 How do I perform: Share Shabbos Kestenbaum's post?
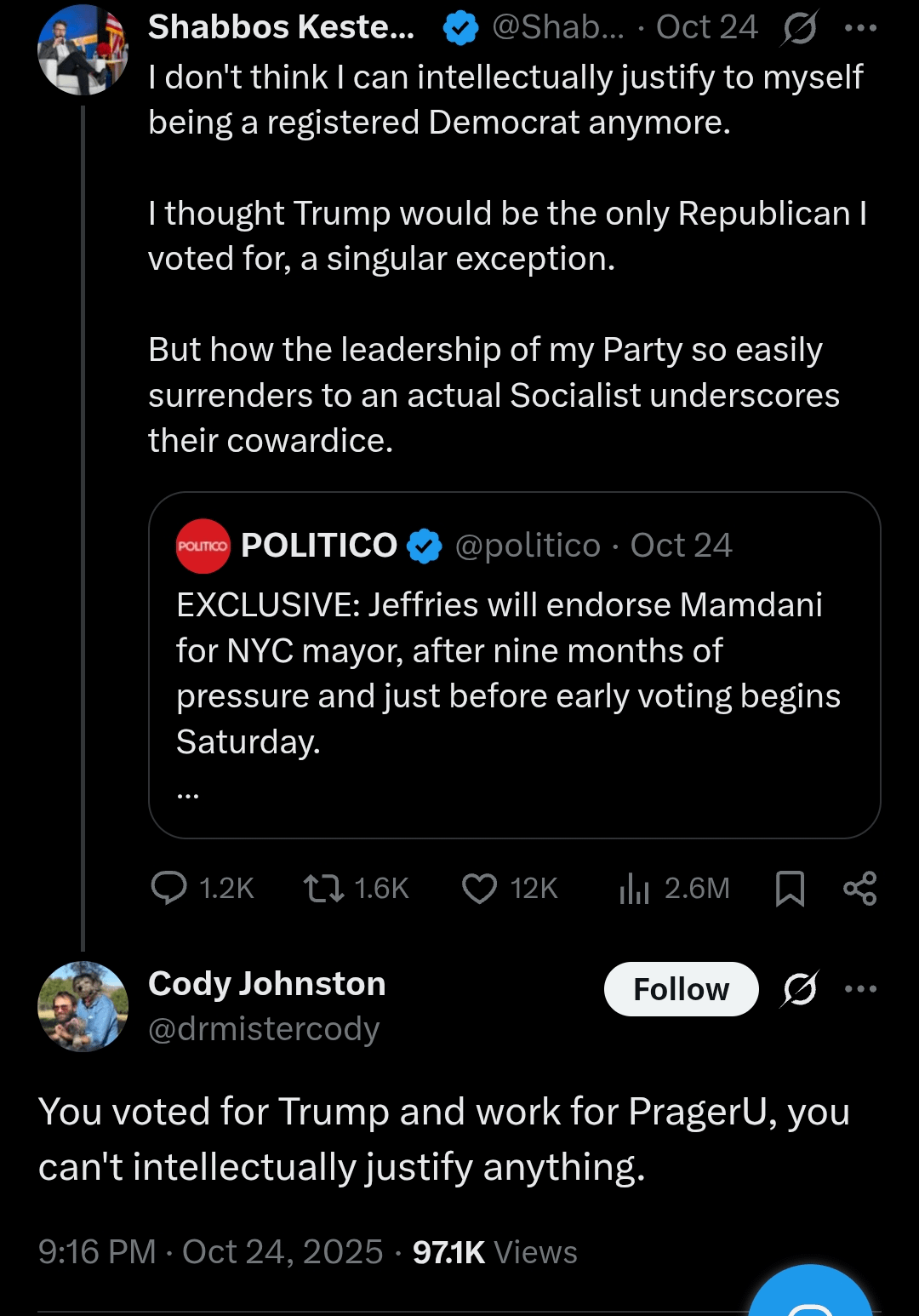pyautogui.click(x=859, y=888)
